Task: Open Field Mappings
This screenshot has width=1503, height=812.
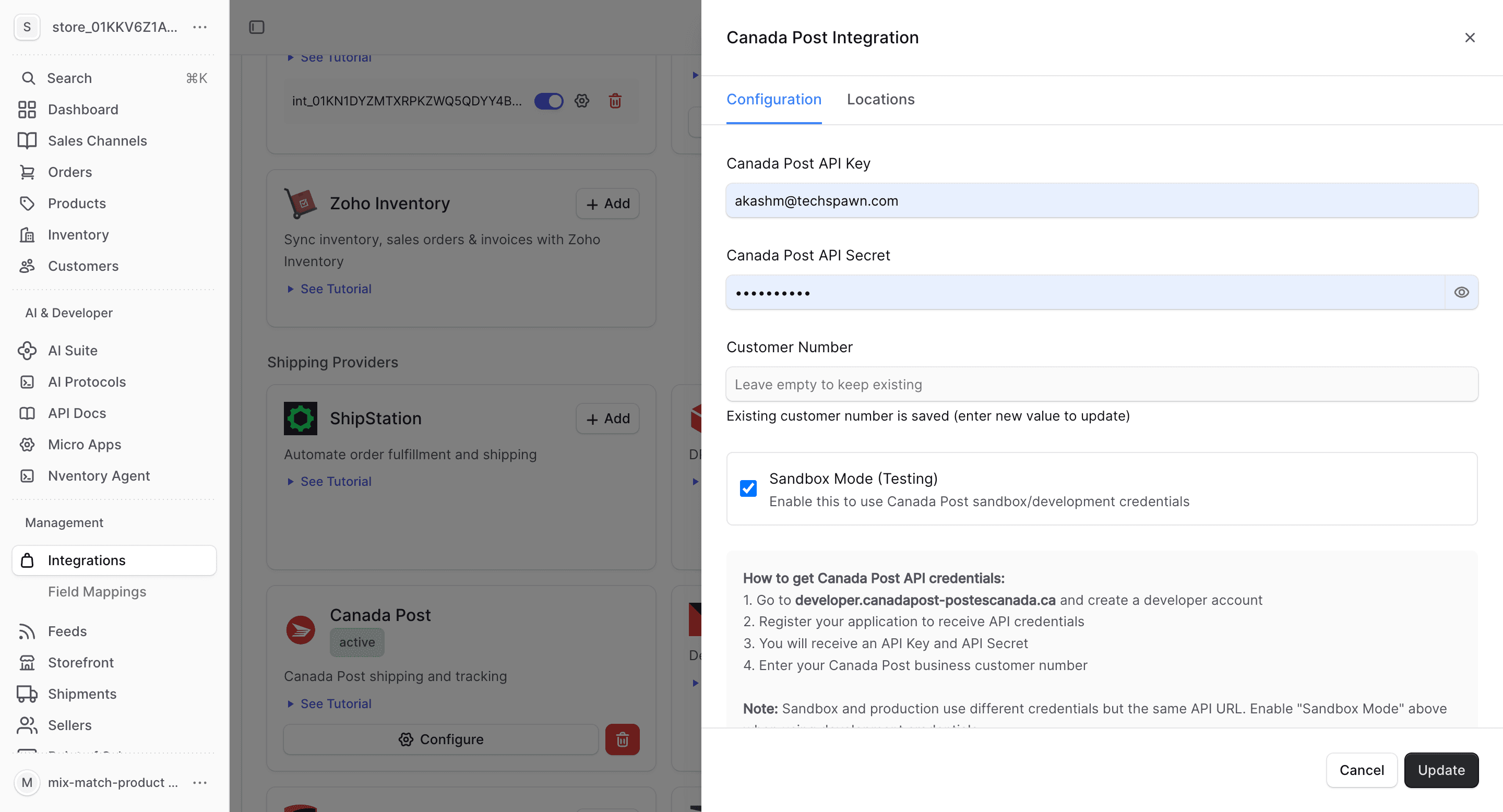Action: (x=97, y=591)
